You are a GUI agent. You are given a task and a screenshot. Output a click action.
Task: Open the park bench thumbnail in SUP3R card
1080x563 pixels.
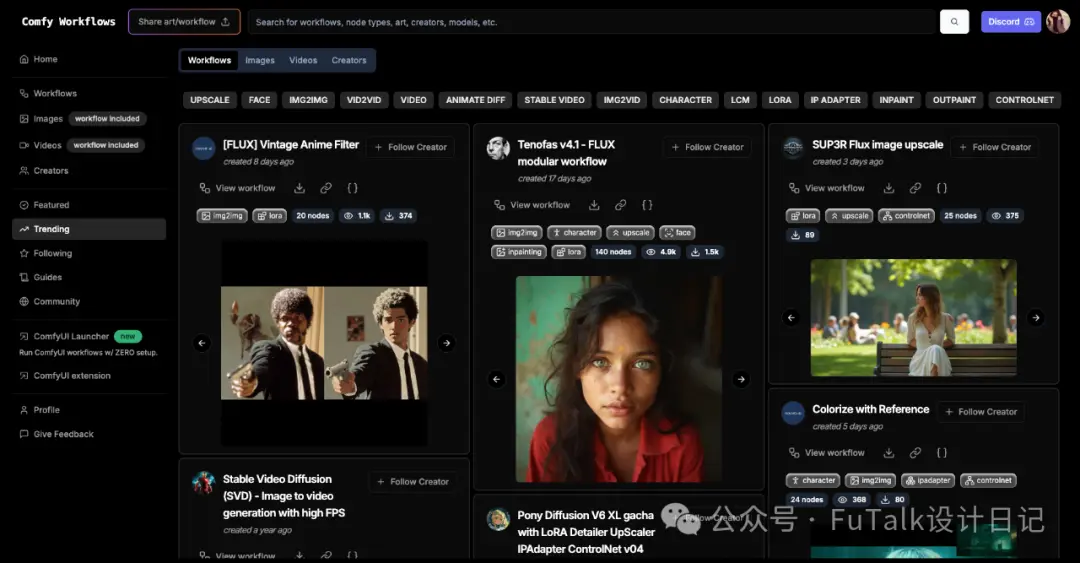pyautogui.click(x=913, y=318)
